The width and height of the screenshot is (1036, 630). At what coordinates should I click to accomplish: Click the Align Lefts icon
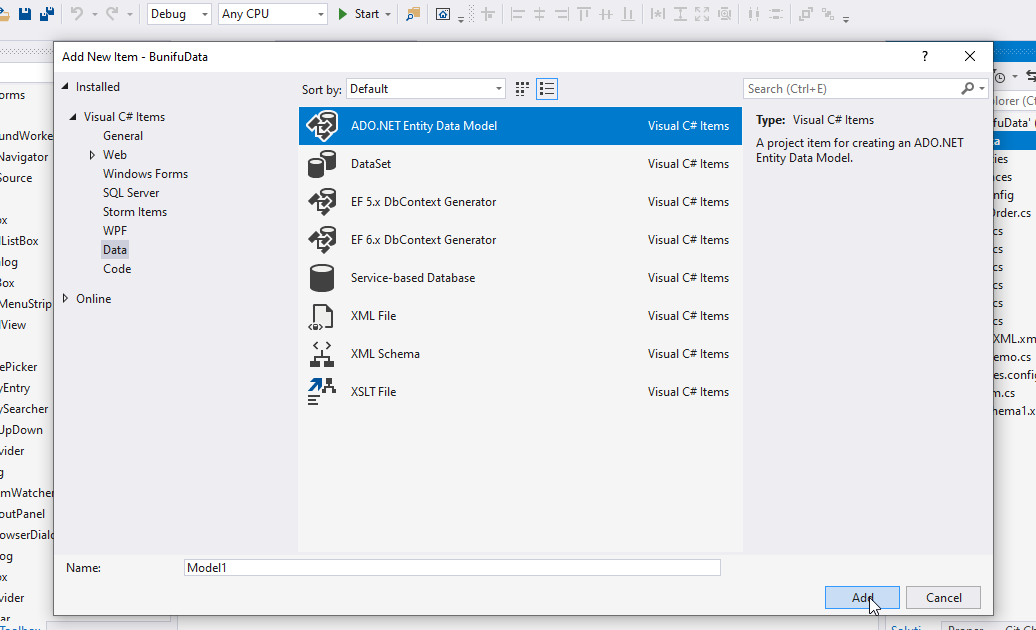pos(518,14)
